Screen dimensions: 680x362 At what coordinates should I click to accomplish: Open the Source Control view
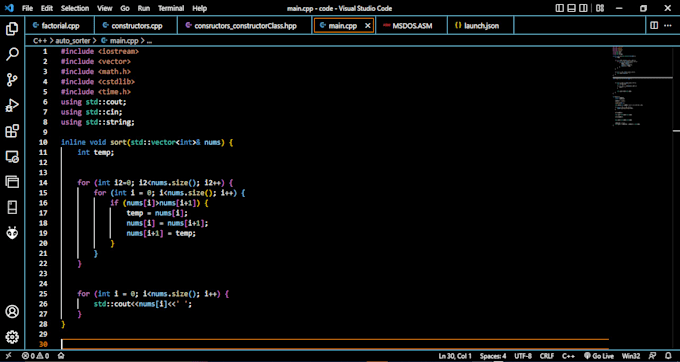[x=12, y=80]
